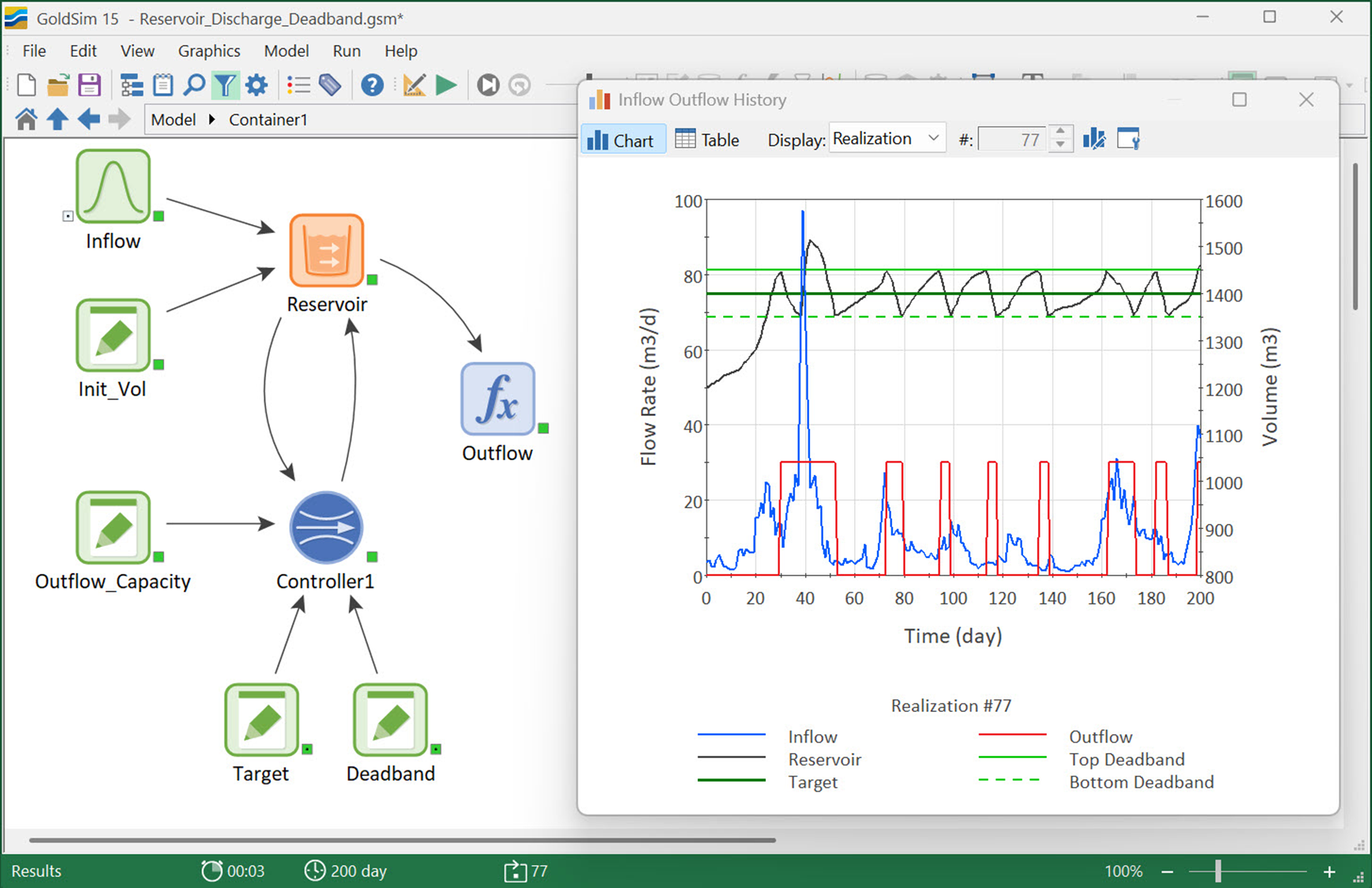Select the Controller1 element icon
The image size is (1372, 888).
point(326,527)
